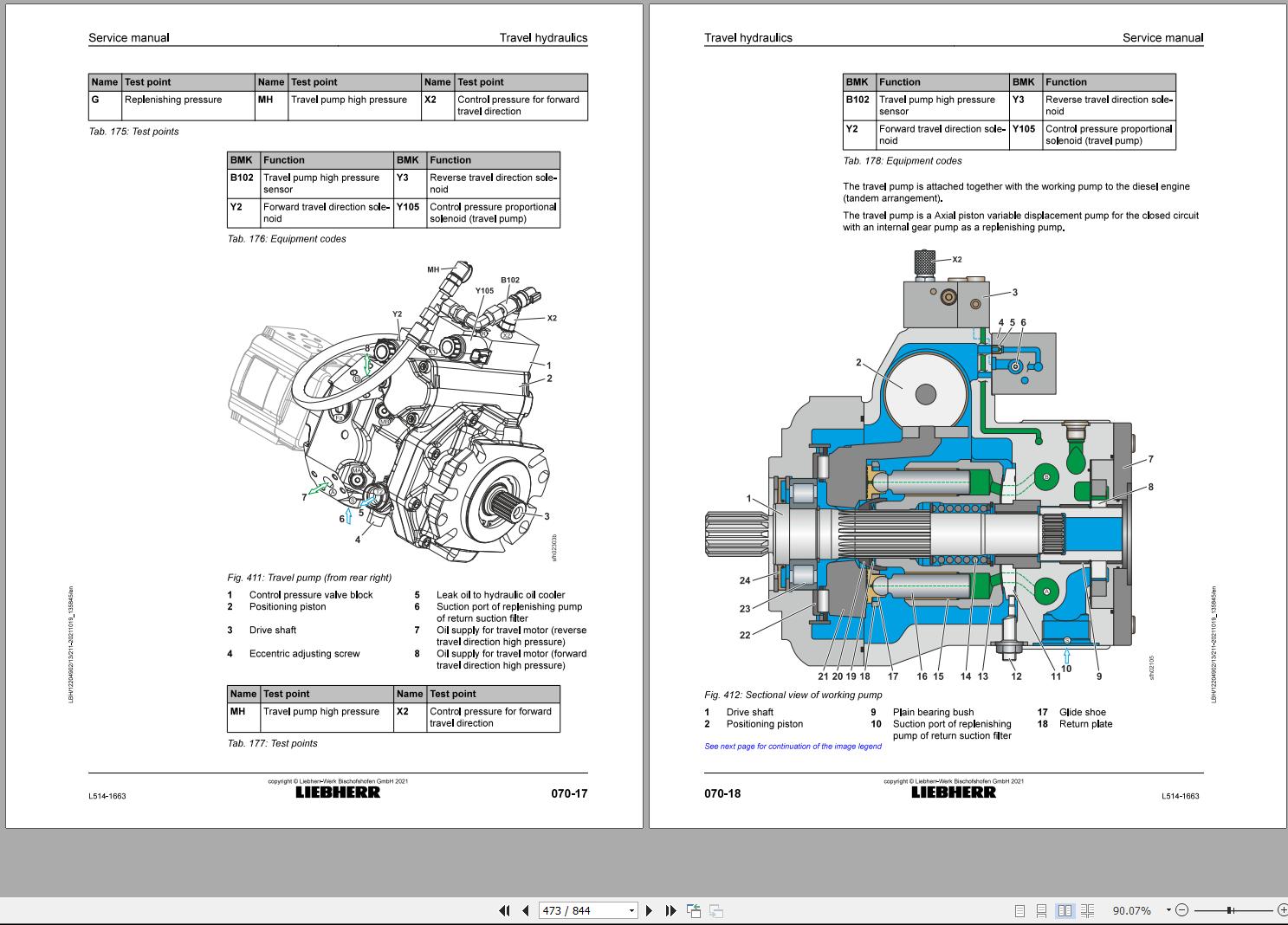1288x925 pixels.
Task: Open the page number dropdown list
Action: pos(630,910)
